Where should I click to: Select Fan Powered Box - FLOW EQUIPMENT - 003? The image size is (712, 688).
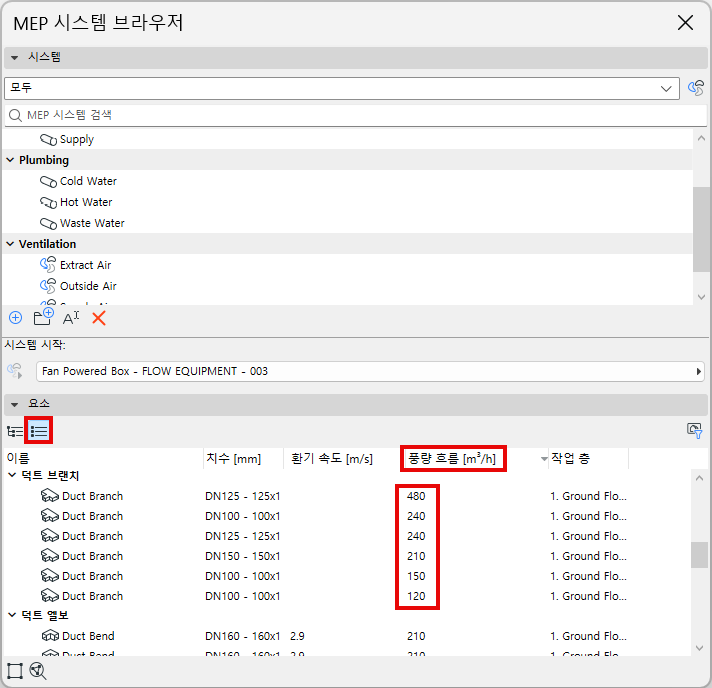[x=370, y=371]
